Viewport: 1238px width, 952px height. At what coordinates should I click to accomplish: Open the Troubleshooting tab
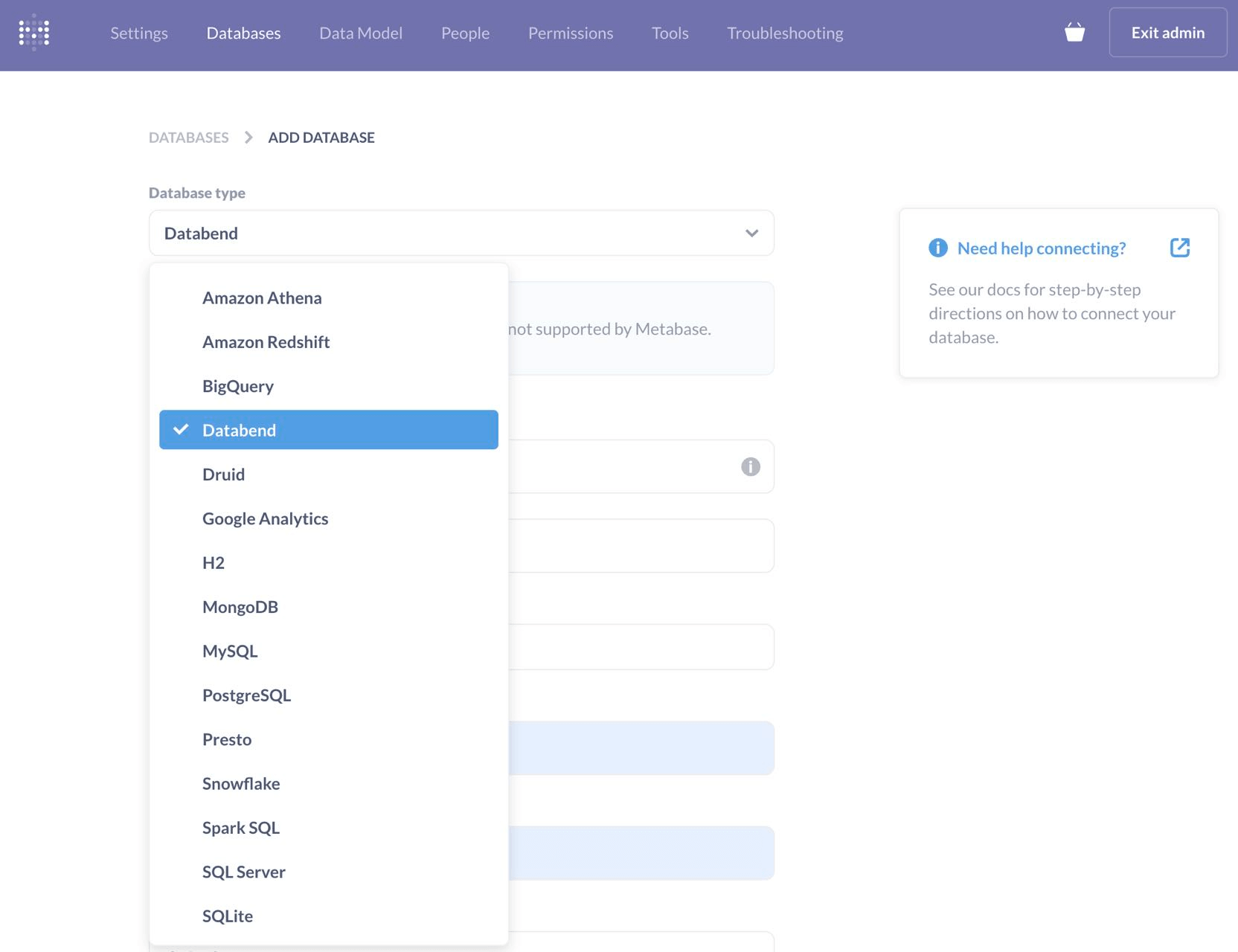click(x=785, y=33)
